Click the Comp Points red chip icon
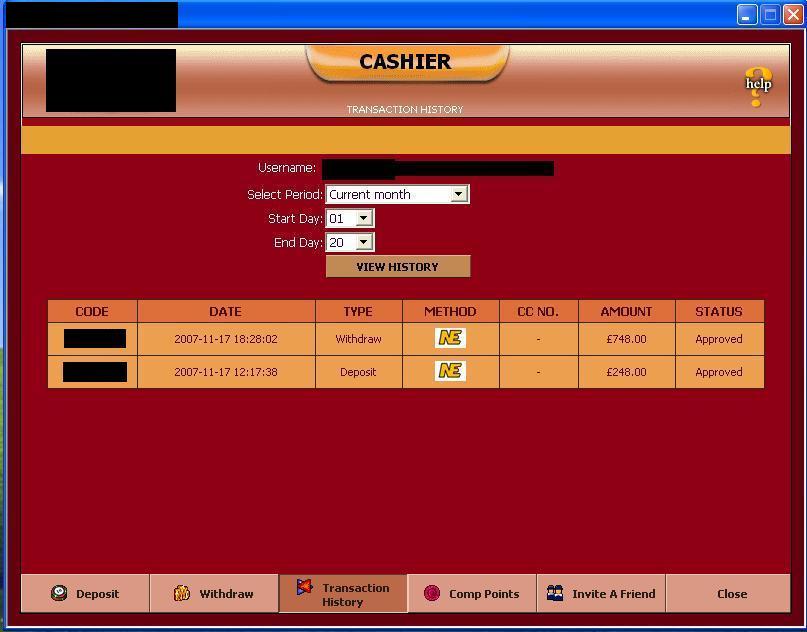The height and width of the screenshot is (632, 807). [432, 593]
